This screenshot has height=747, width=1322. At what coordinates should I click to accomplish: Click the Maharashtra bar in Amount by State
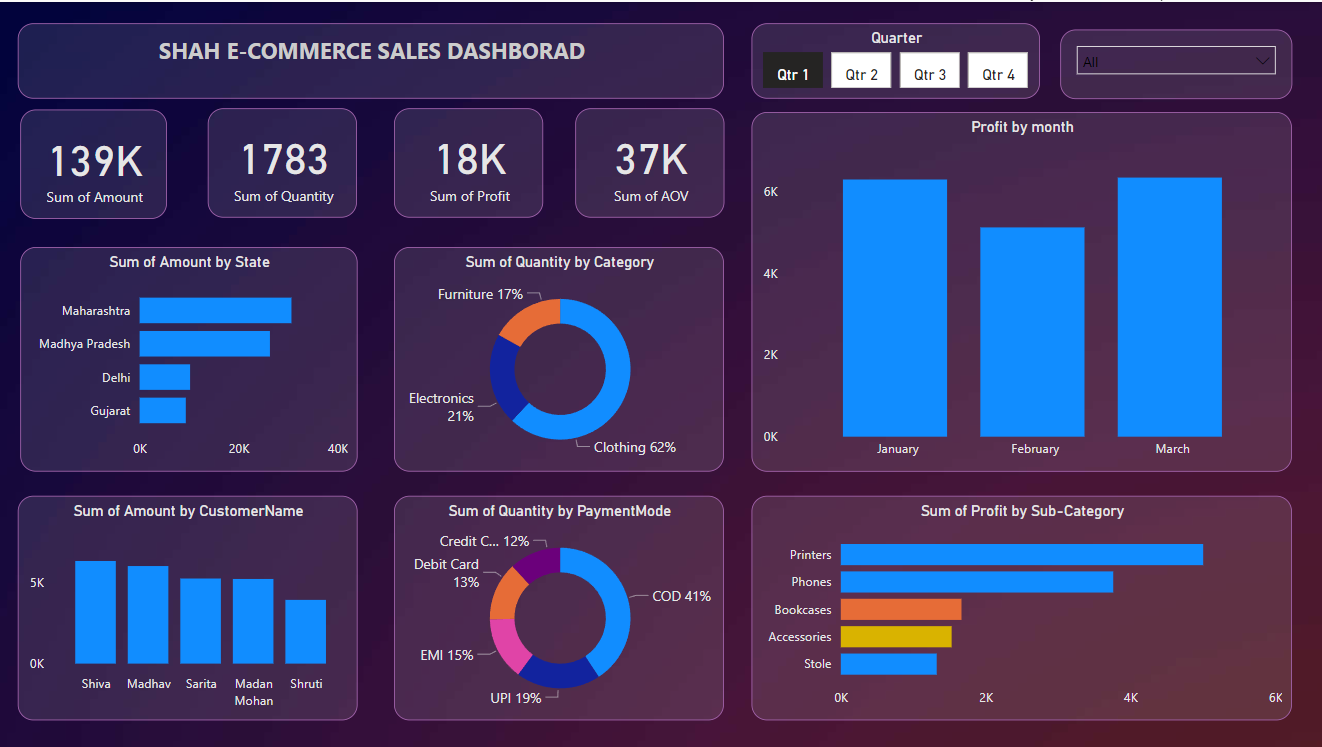click(x=215, y=310)
